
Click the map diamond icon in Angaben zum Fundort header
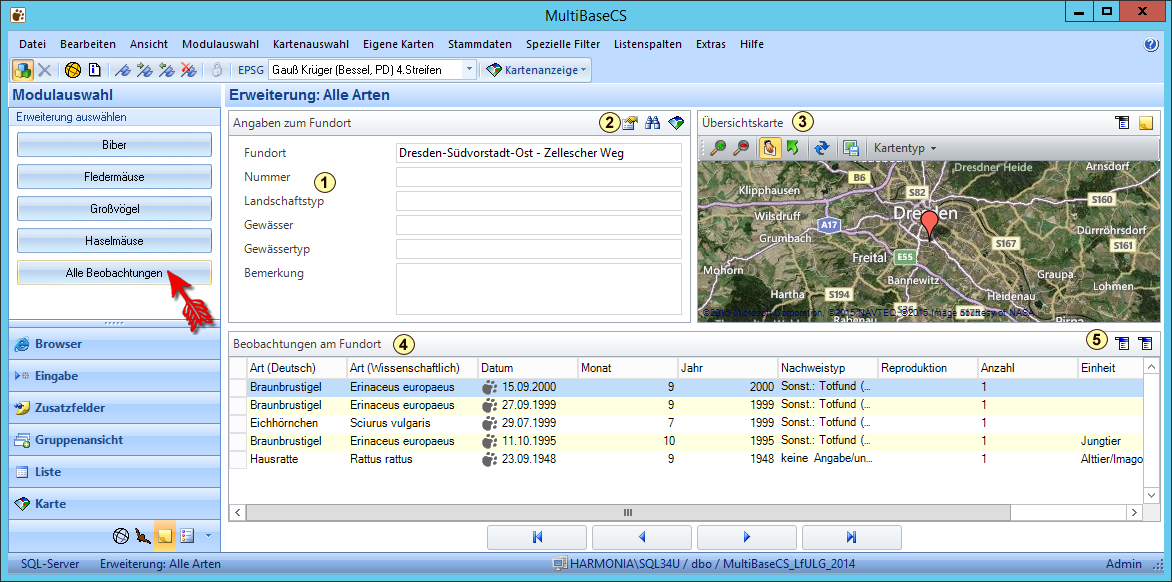[676, 123]
